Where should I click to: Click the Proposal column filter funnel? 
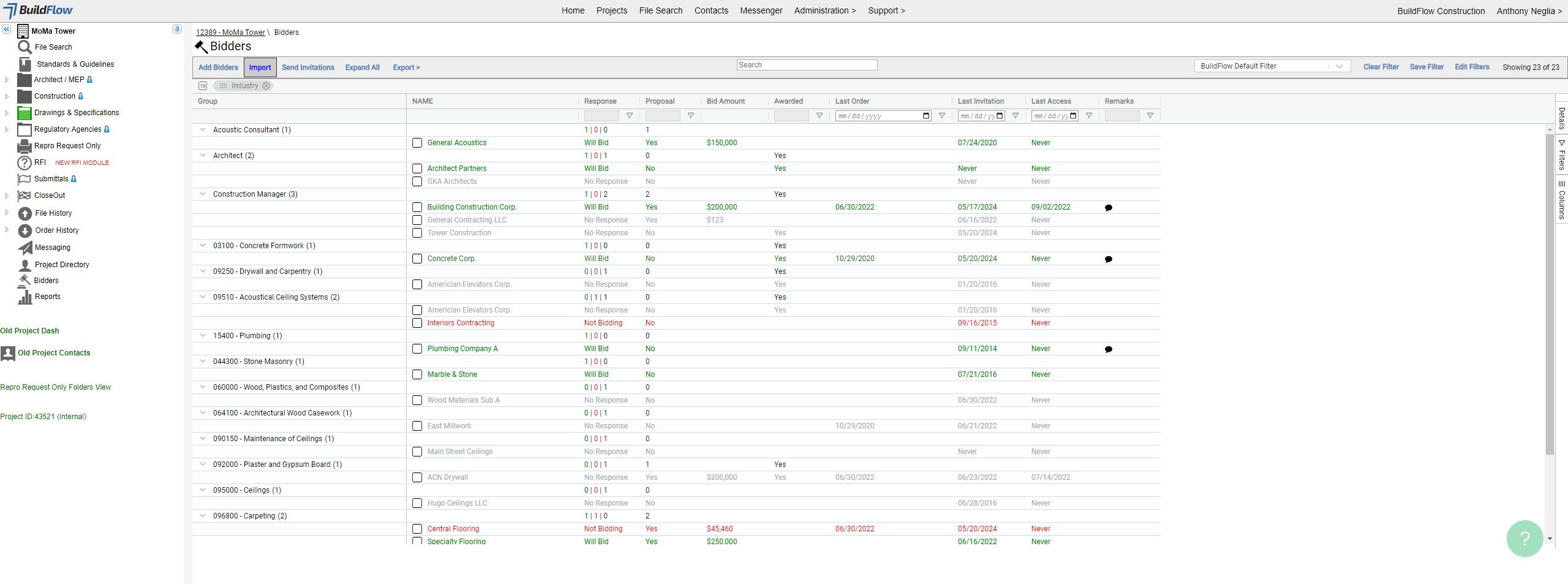(x=691, y=116)
